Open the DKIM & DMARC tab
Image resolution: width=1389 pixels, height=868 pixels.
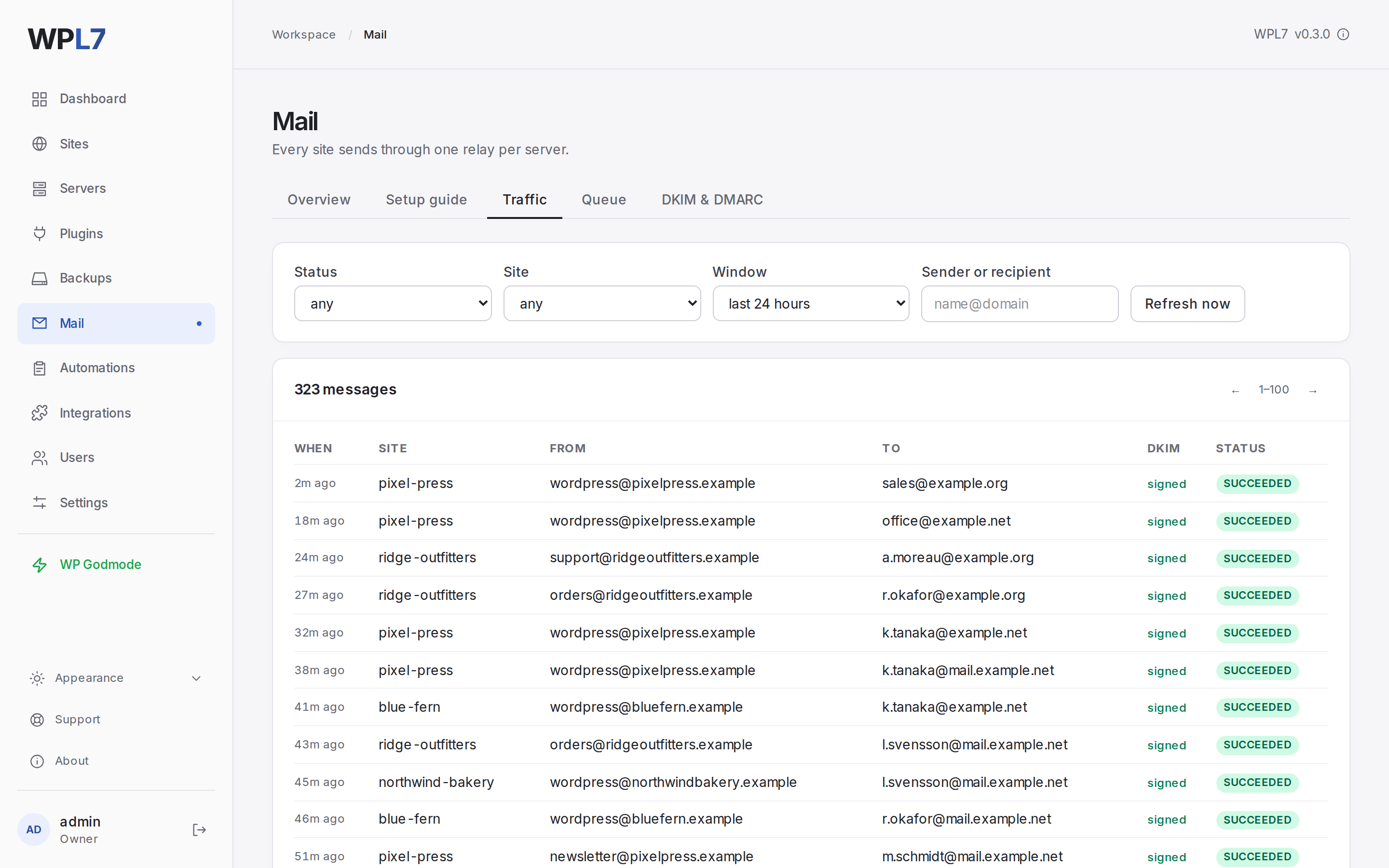point(712,200)
